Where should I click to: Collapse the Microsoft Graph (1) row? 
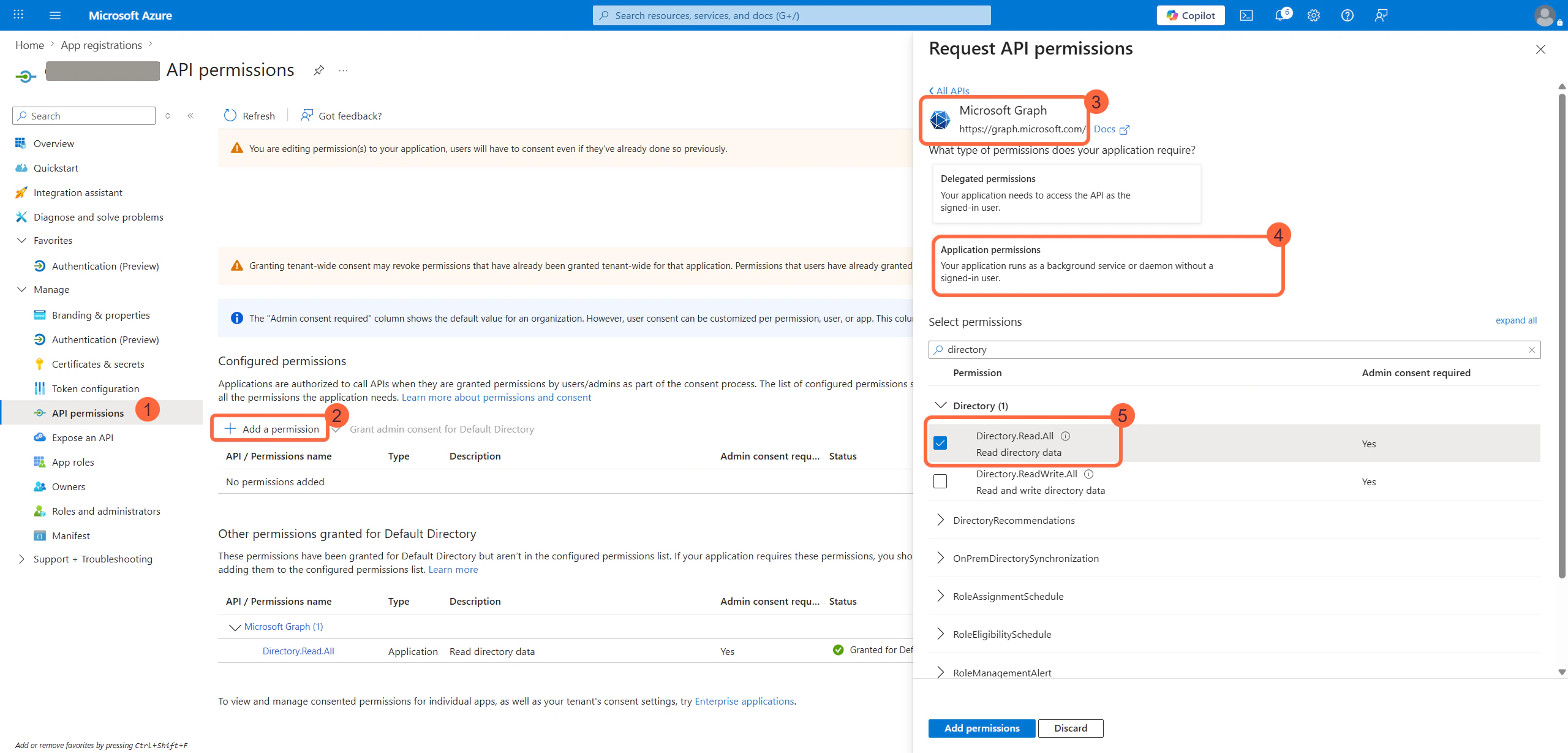click(235, 627)
